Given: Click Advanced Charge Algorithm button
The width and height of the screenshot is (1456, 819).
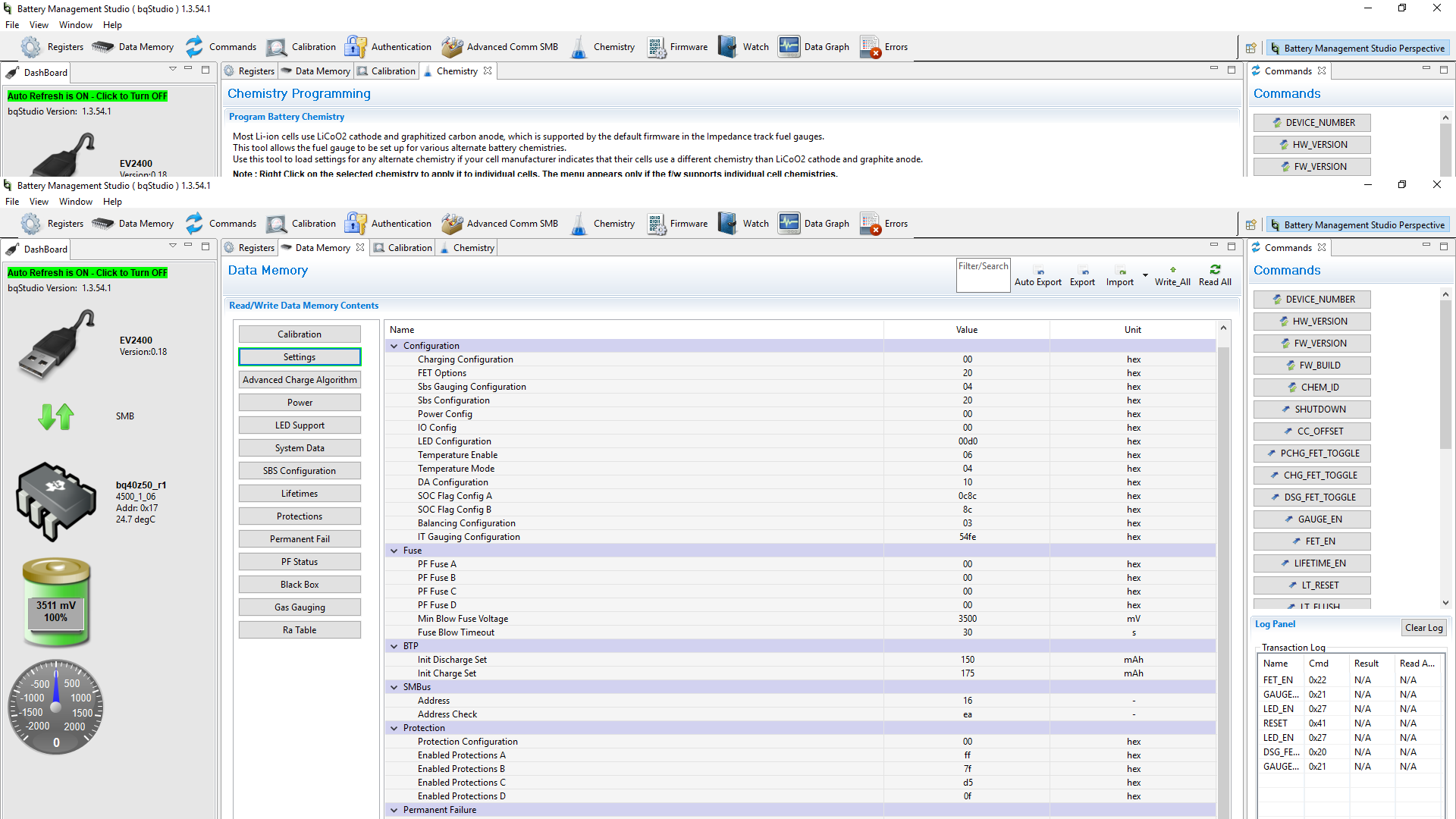Looking at the screenshot, I should (300, 380).
